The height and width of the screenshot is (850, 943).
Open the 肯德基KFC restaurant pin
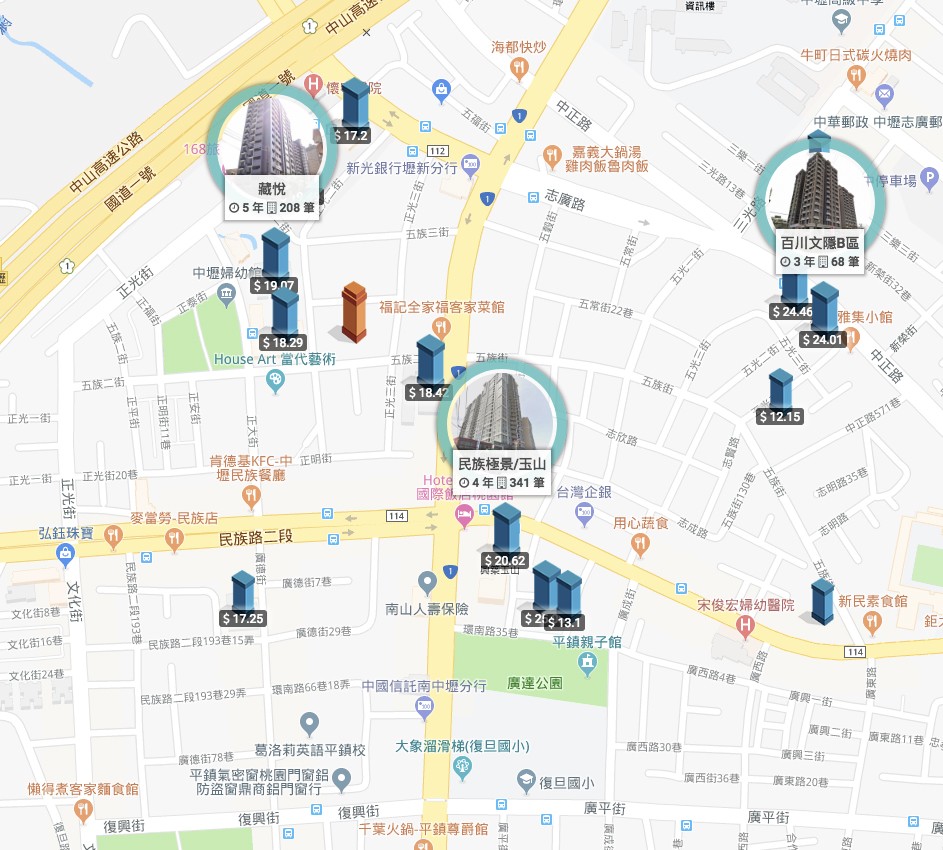point(251,497)
